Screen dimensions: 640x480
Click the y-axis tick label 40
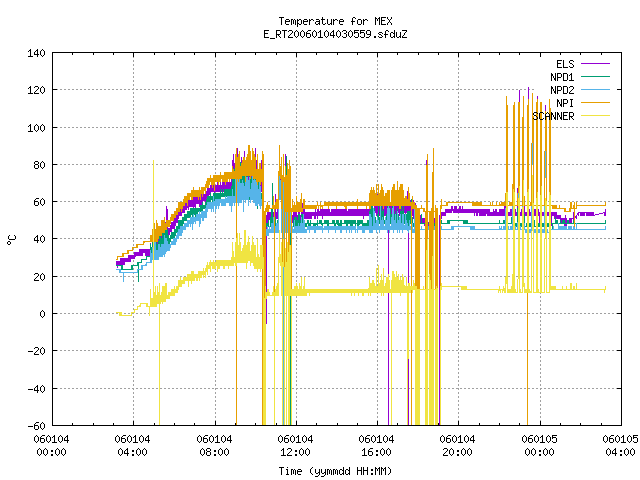click(x=39, y=239)
